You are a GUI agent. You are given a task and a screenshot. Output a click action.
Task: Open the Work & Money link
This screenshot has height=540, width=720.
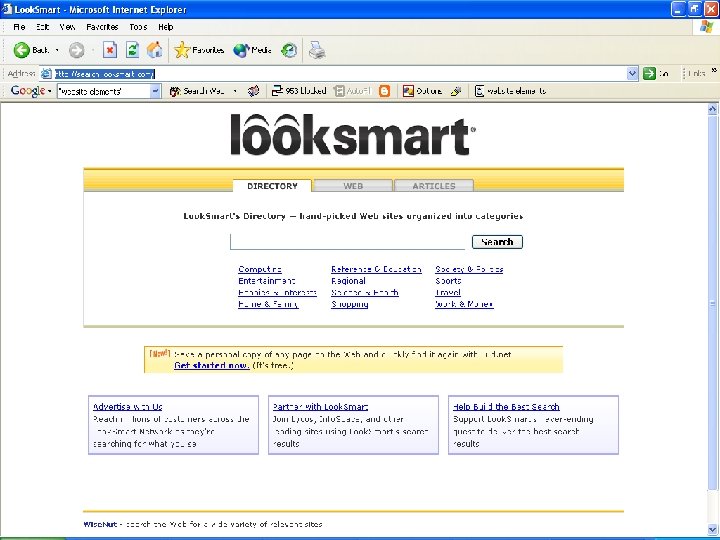click(x=464, y=304)
